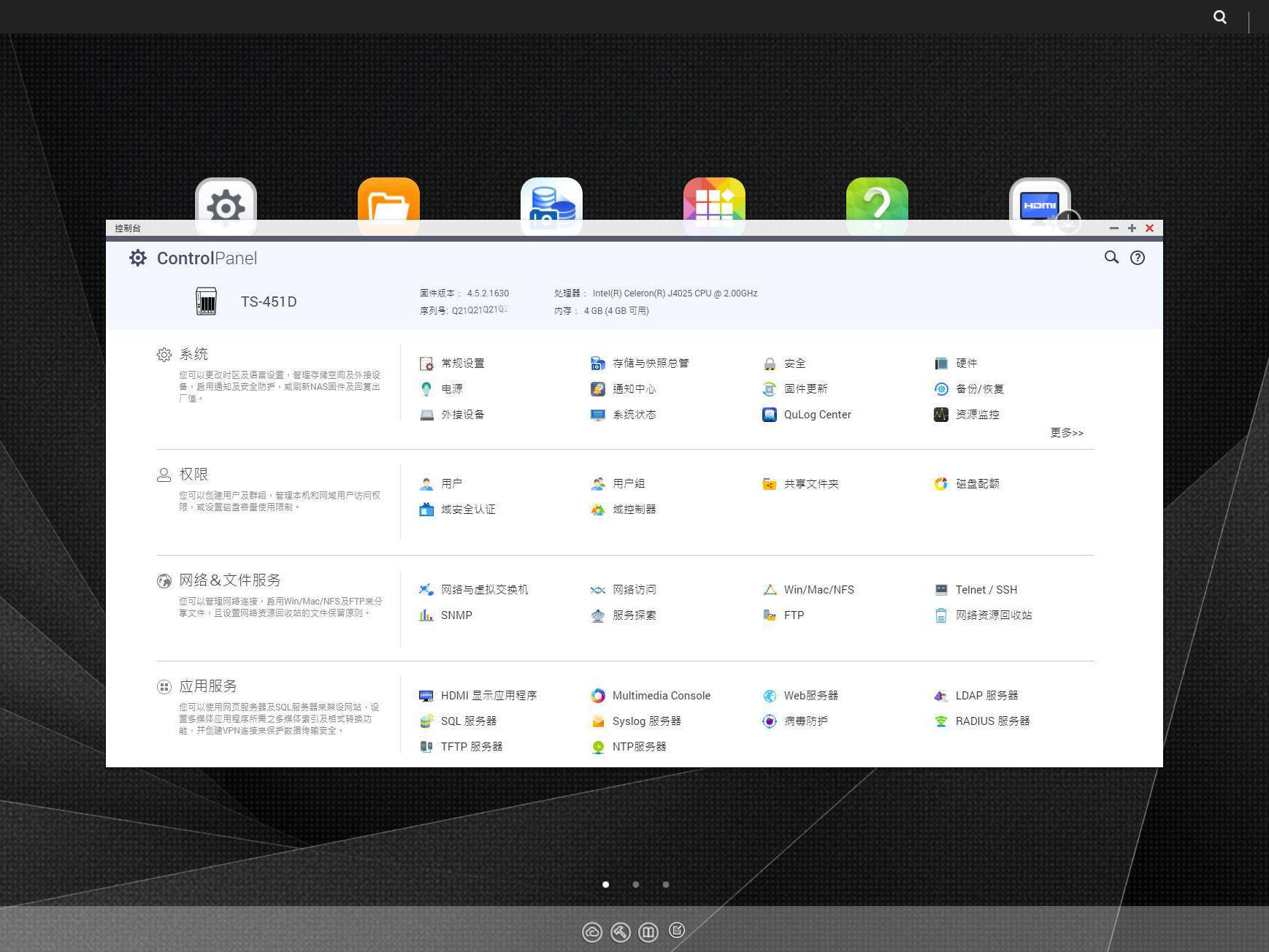Open the 应用服务 category heading
The height and width of the screenshot is (952, 1269).
pos(207,686)
